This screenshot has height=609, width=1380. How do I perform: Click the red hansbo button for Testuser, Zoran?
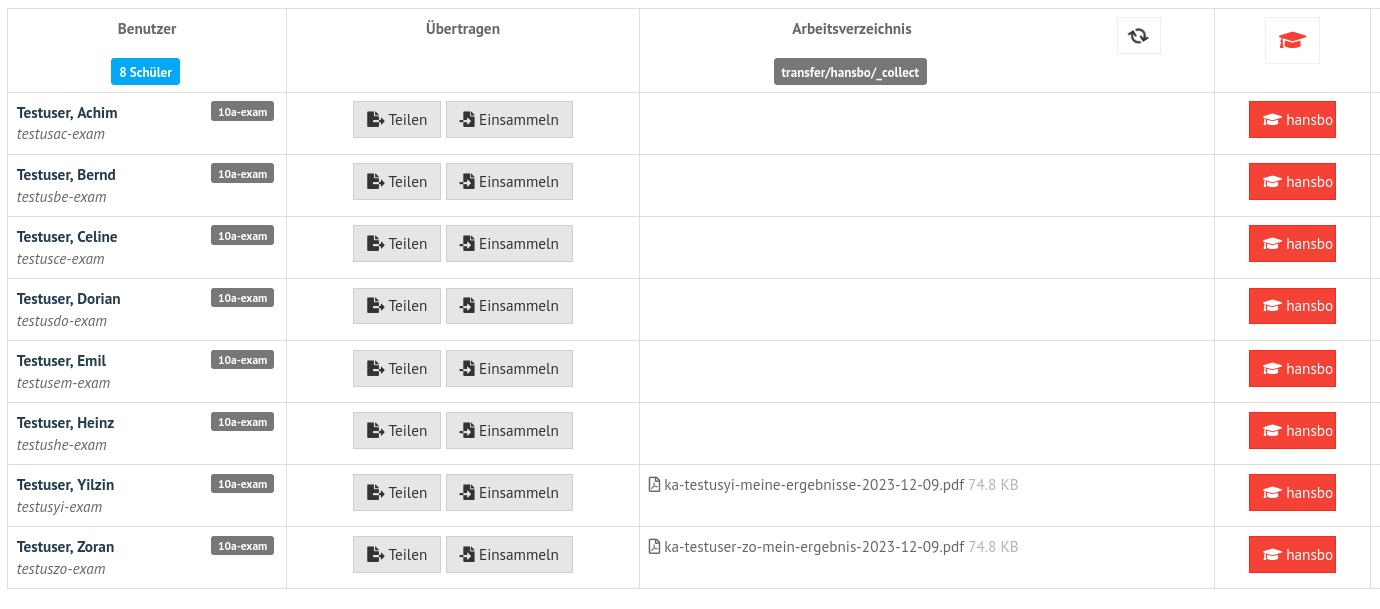coord(1292,555)
